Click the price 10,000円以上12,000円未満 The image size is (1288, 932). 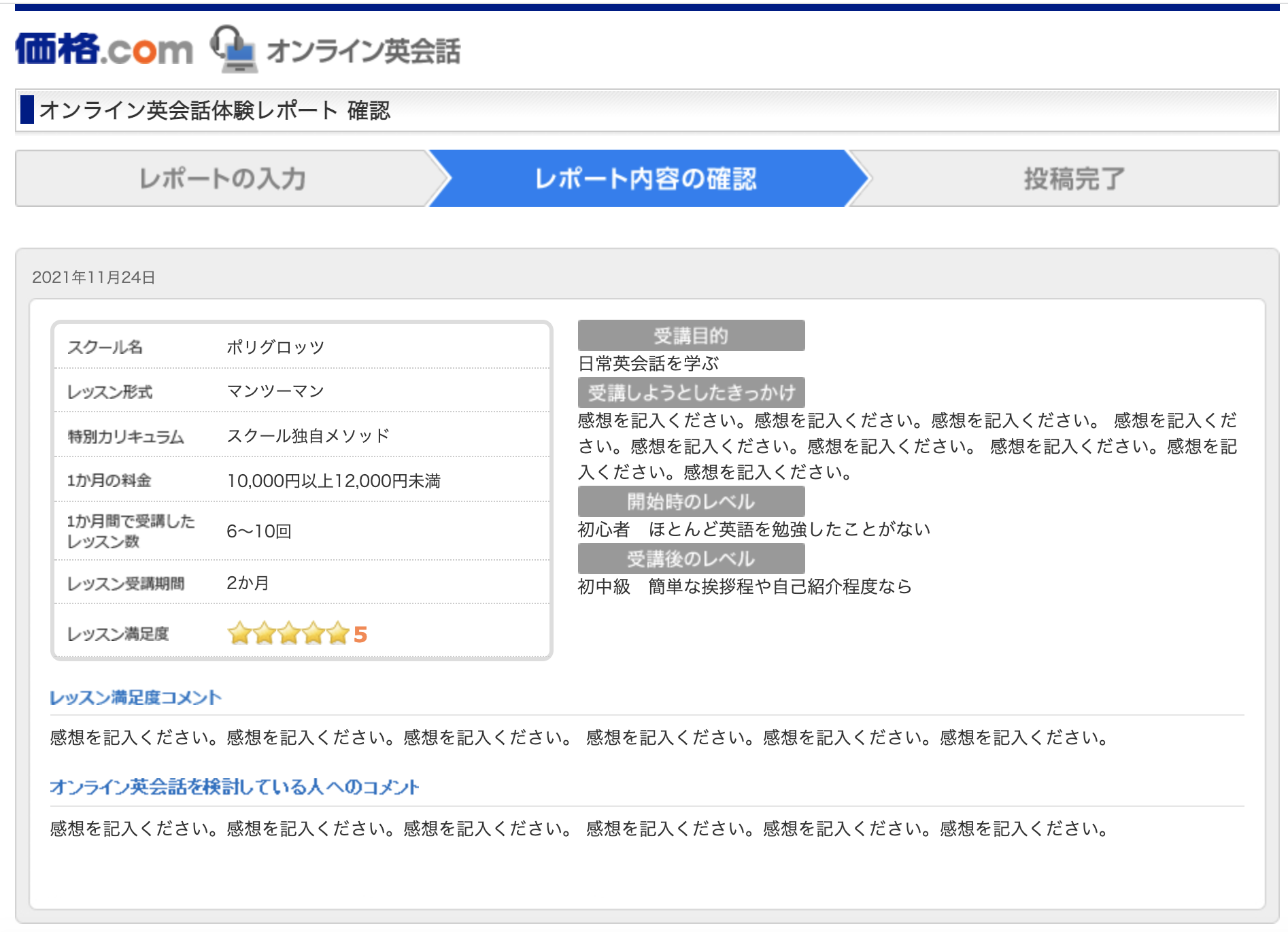(x=334, y=481)
